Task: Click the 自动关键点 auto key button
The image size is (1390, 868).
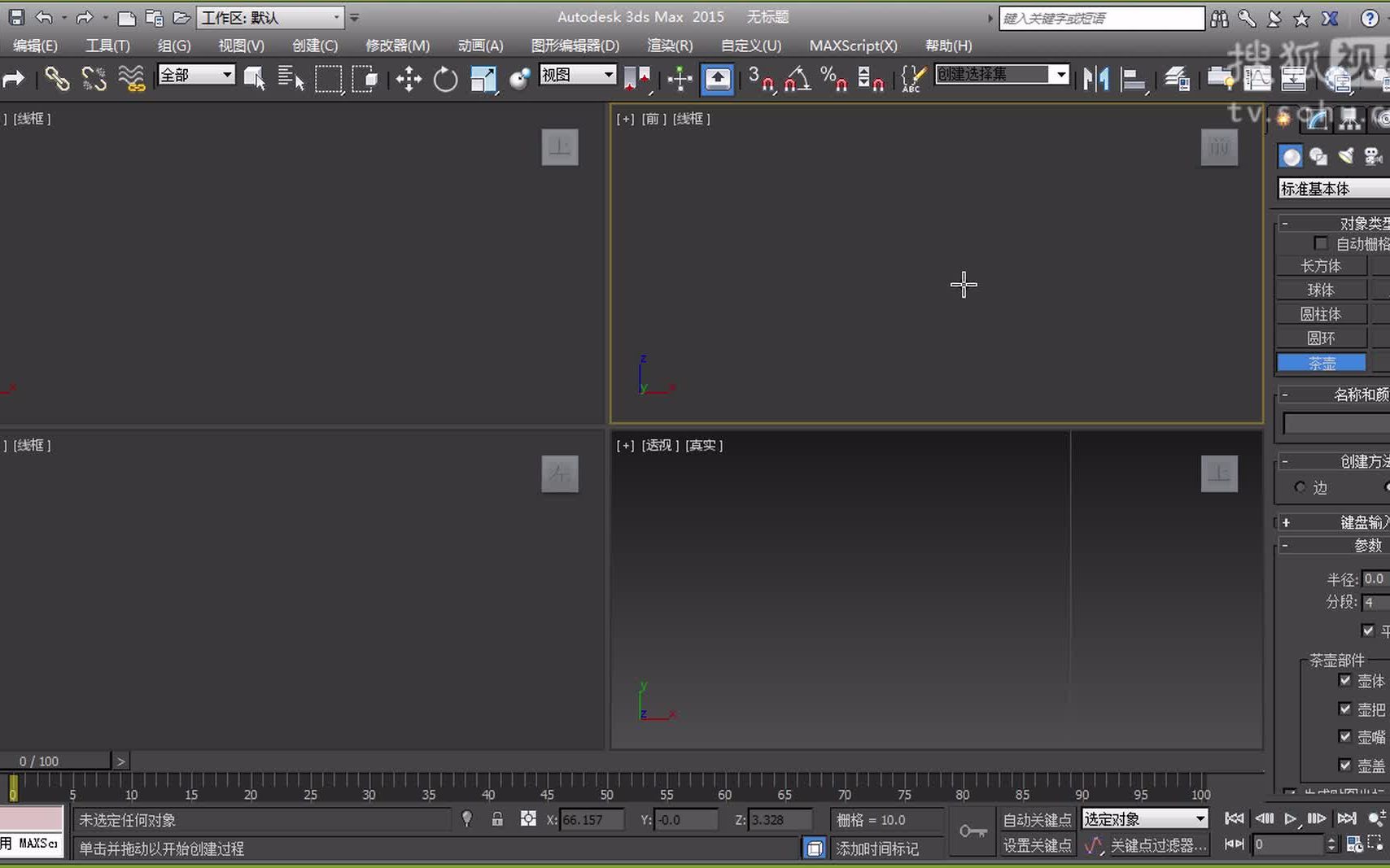Action: 1037,819
